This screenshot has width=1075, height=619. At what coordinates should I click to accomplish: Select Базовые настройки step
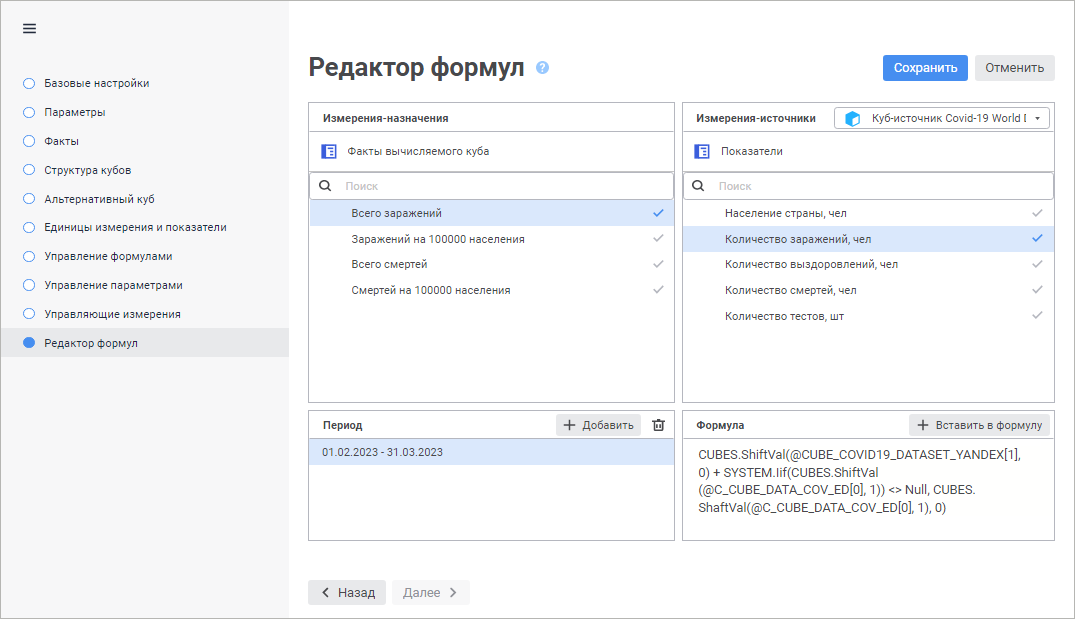[96, 83]
